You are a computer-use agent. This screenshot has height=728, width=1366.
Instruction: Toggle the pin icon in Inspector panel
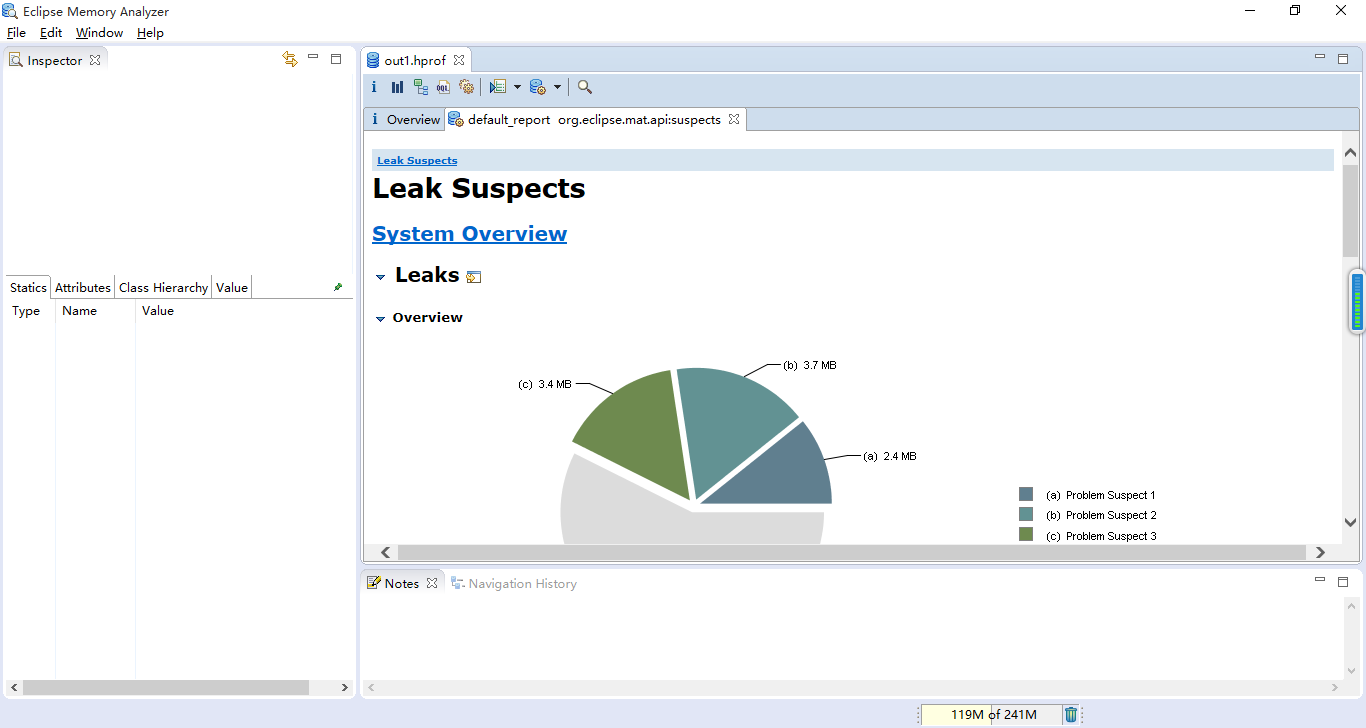[x=338, y=287]
